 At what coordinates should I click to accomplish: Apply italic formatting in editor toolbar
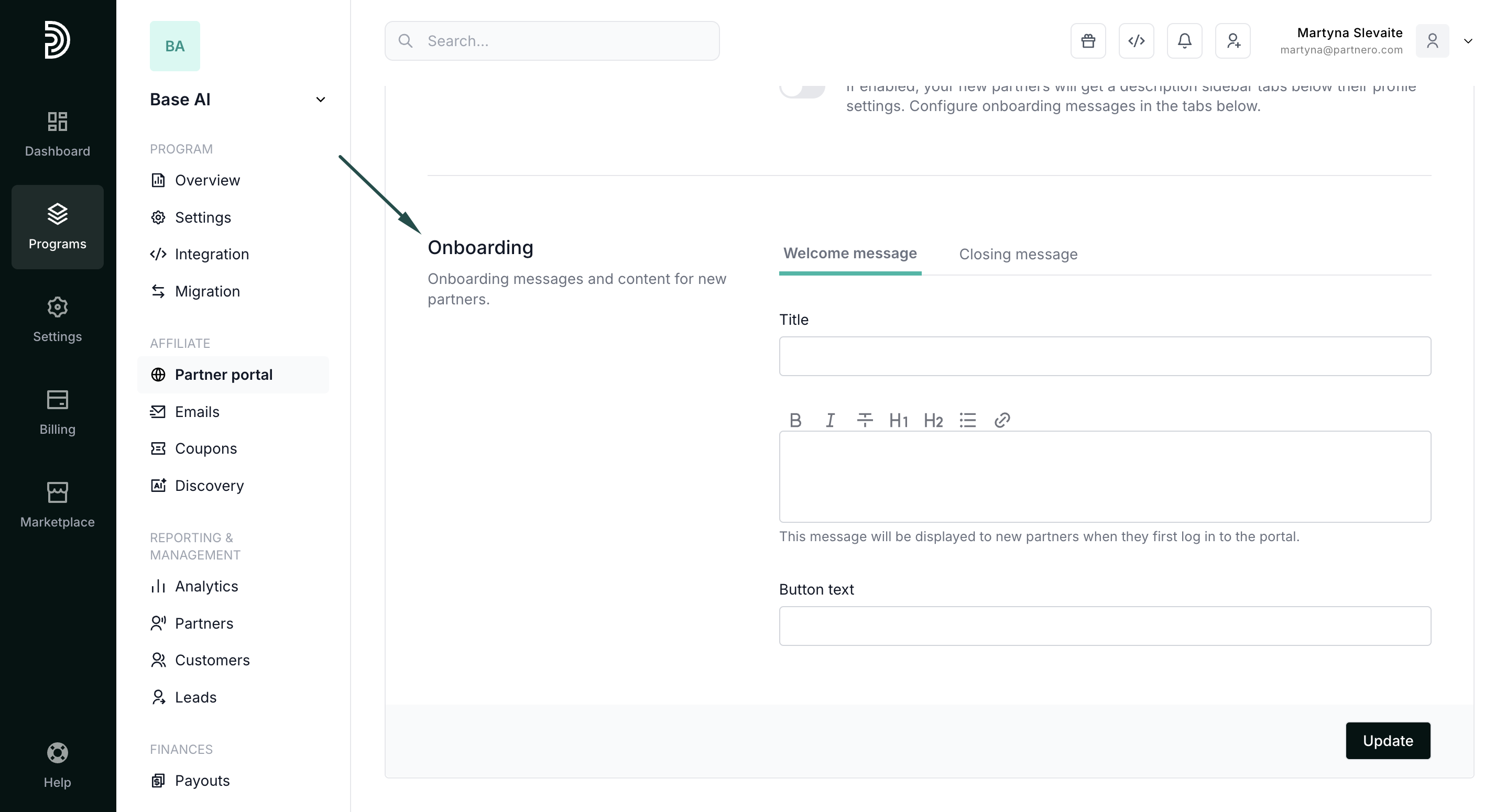[x=830, y=420]
